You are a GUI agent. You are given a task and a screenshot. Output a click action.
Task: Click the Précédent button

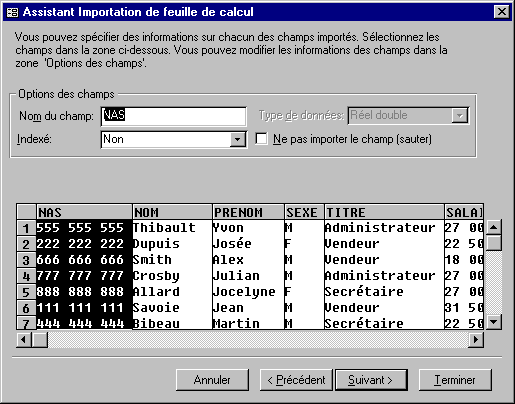(x=296, y=380)
